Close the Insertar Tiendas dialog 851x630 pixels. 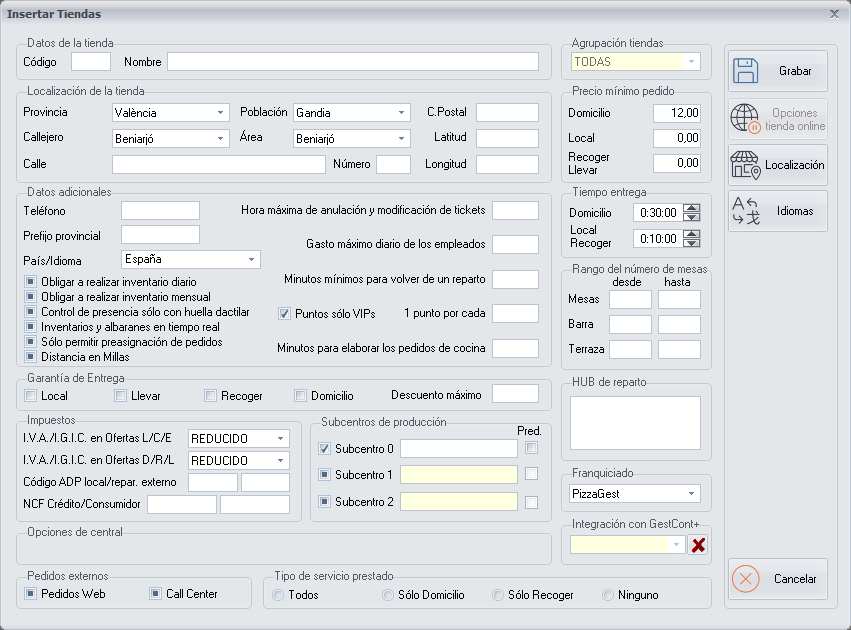[x=834, y=14]
